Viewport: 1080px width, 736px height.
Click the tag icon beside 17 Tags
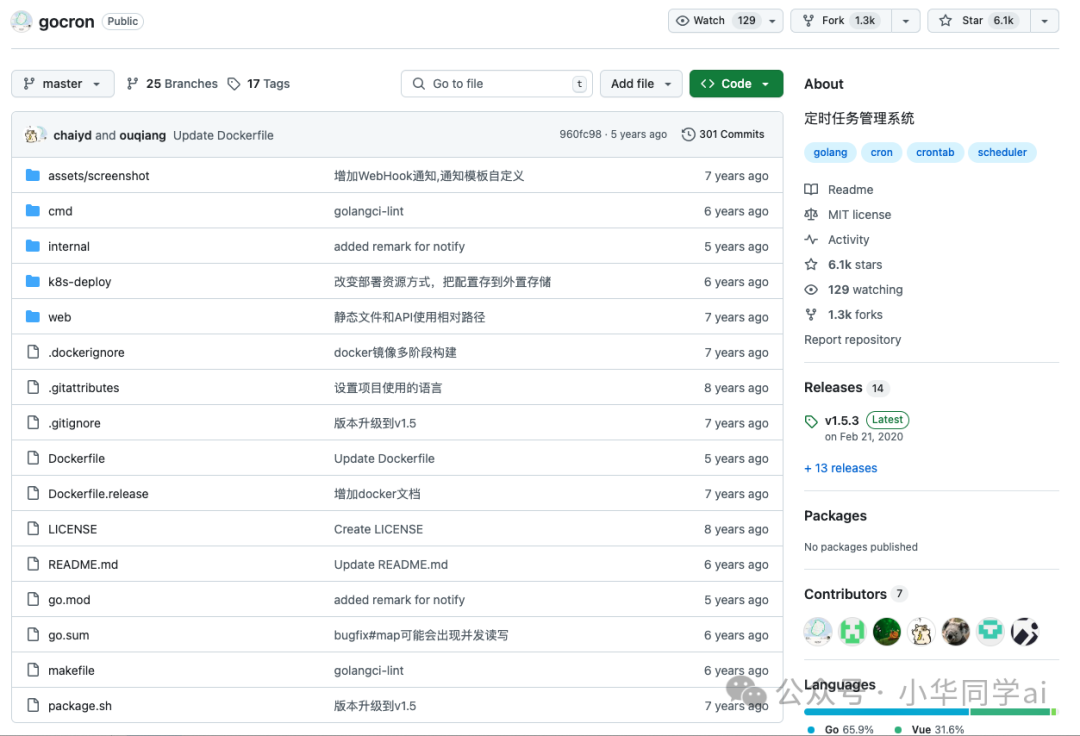click(234, 83)
